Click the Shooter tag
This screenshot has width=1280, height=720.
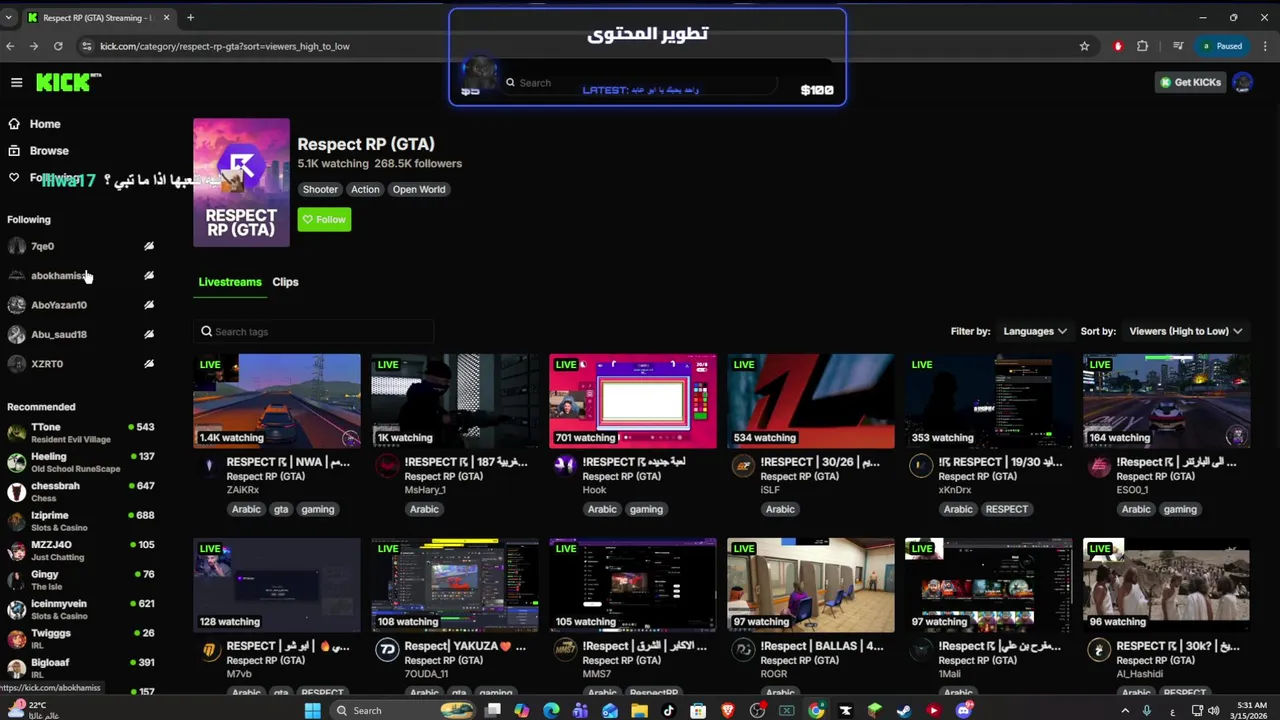(320, 189)
